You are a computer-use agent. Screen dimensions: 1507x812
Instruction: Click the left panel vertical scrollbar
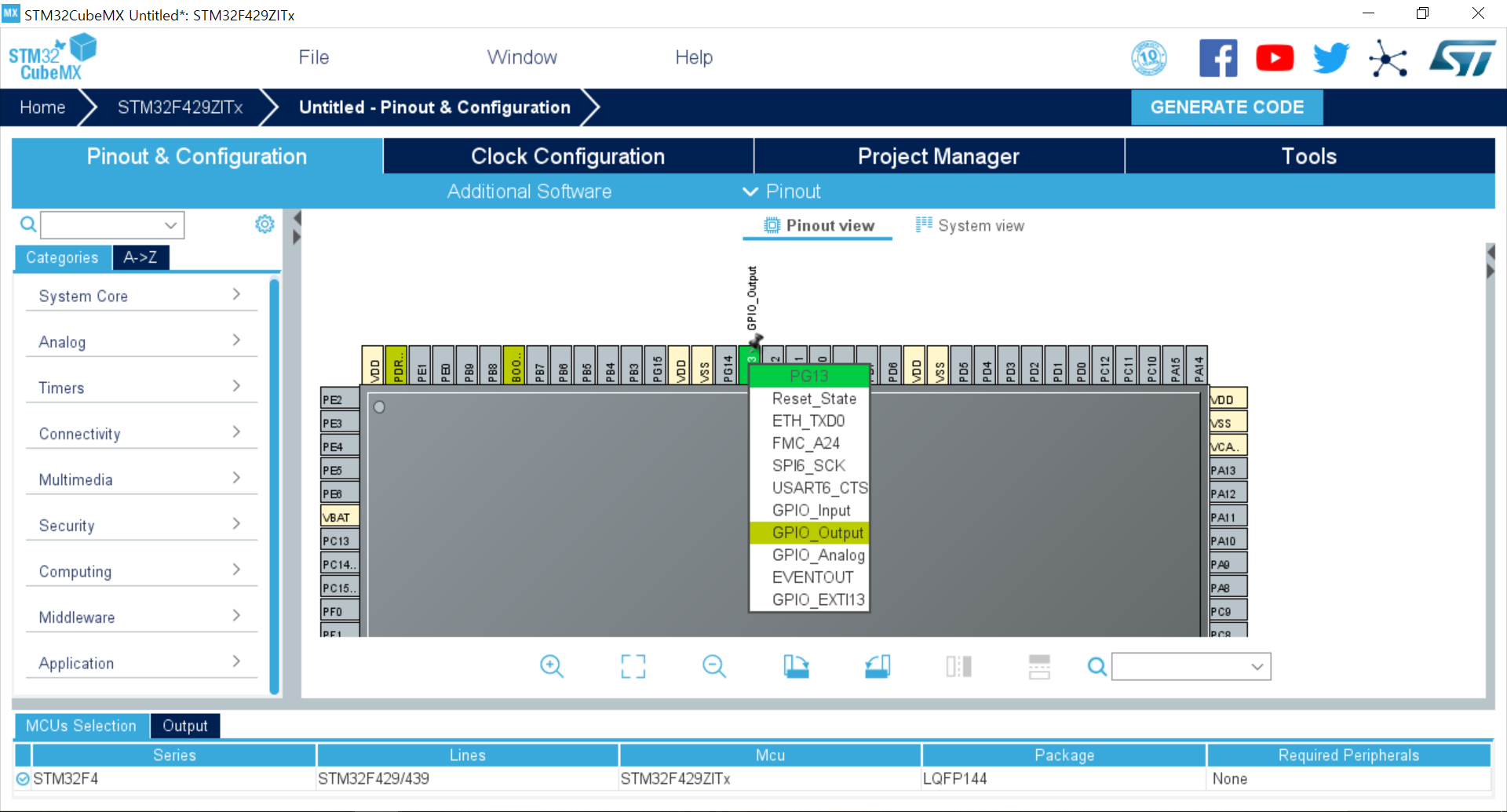274,486
